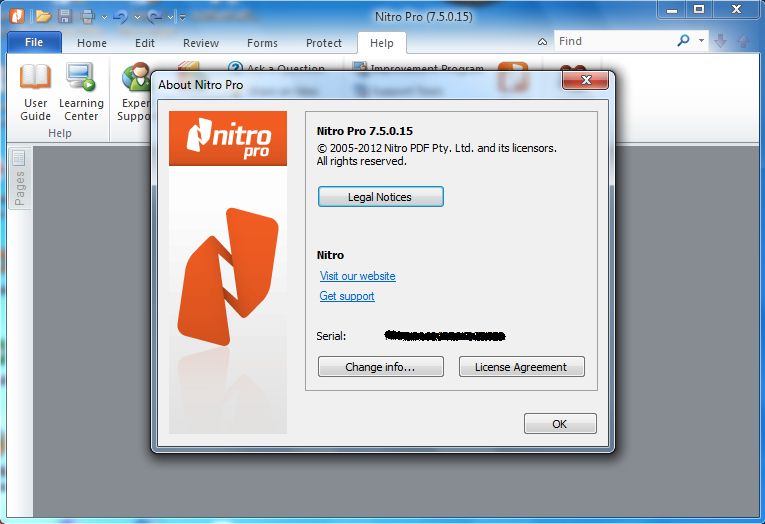Click the Legal Notices button
Screen dimensions: 765x524
[381, 197]
